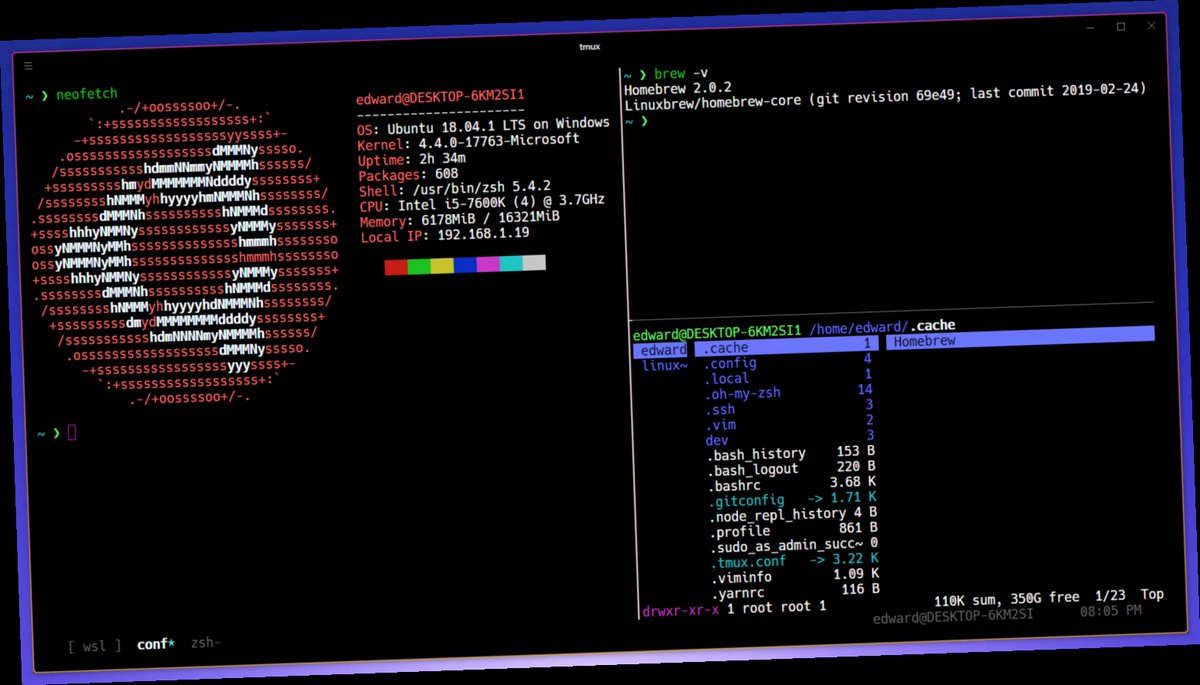This screenshot has width=1200, height=685.
Task: Select the .yarnrc file
Action: pyautogui.click(x=795, y=591)
